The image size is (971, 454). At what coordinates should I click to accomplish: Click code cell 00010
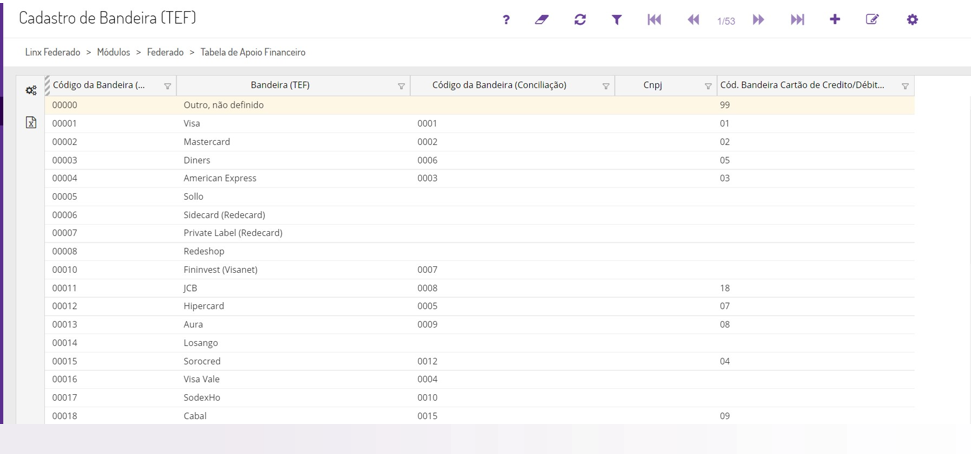pos(64,270)
